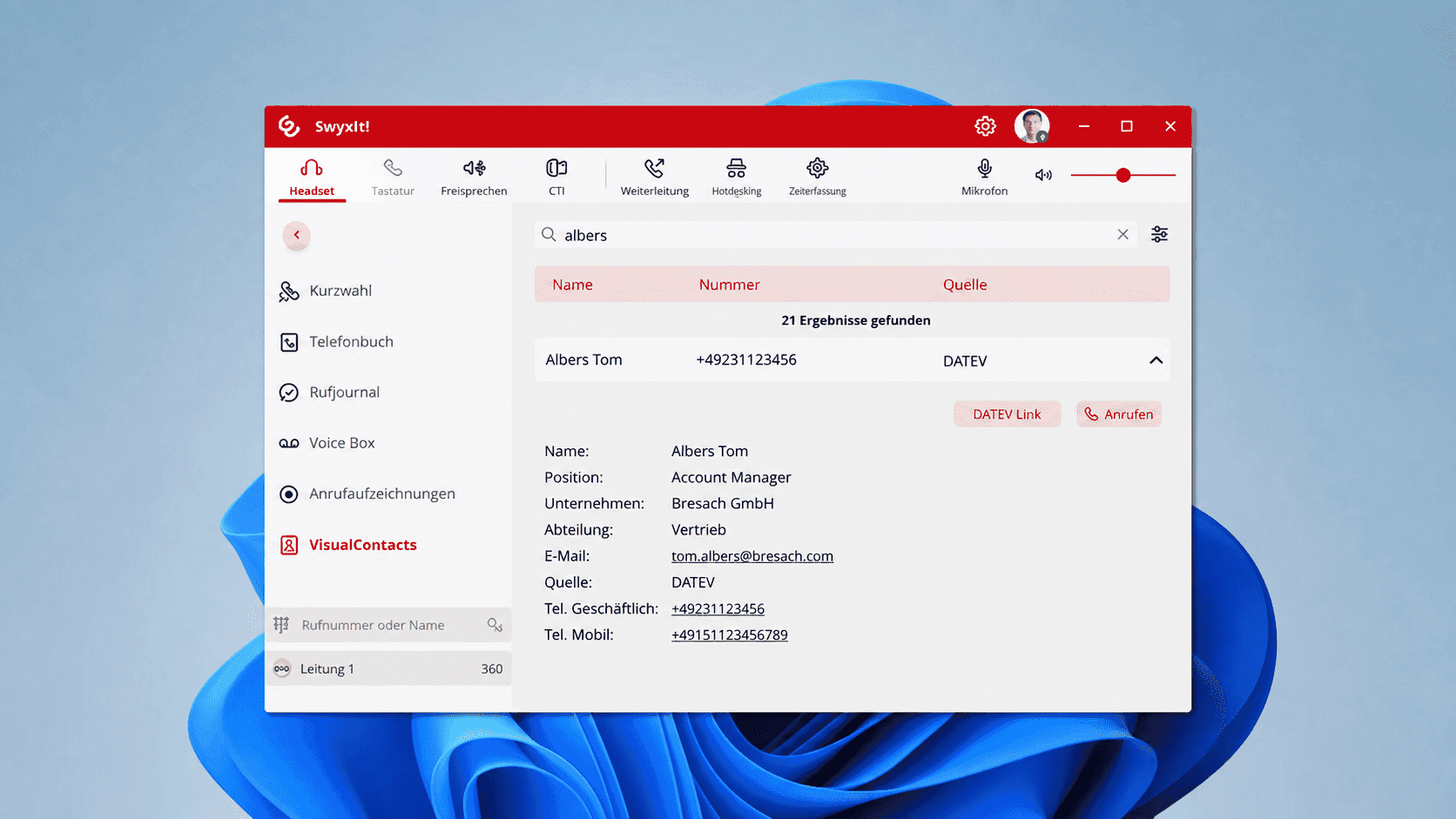This screenshot has height=819, width=1456.
Task: Click Albers Tom in result row
Action: pyautogui.click(x=583, y=359)
